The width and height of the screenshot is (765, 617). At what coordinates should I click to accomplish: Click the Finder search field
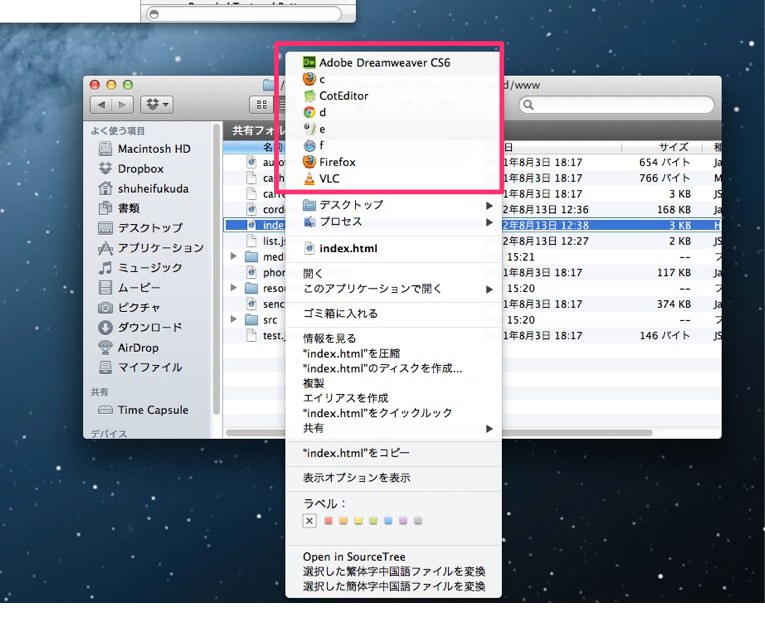click(617, 104)
